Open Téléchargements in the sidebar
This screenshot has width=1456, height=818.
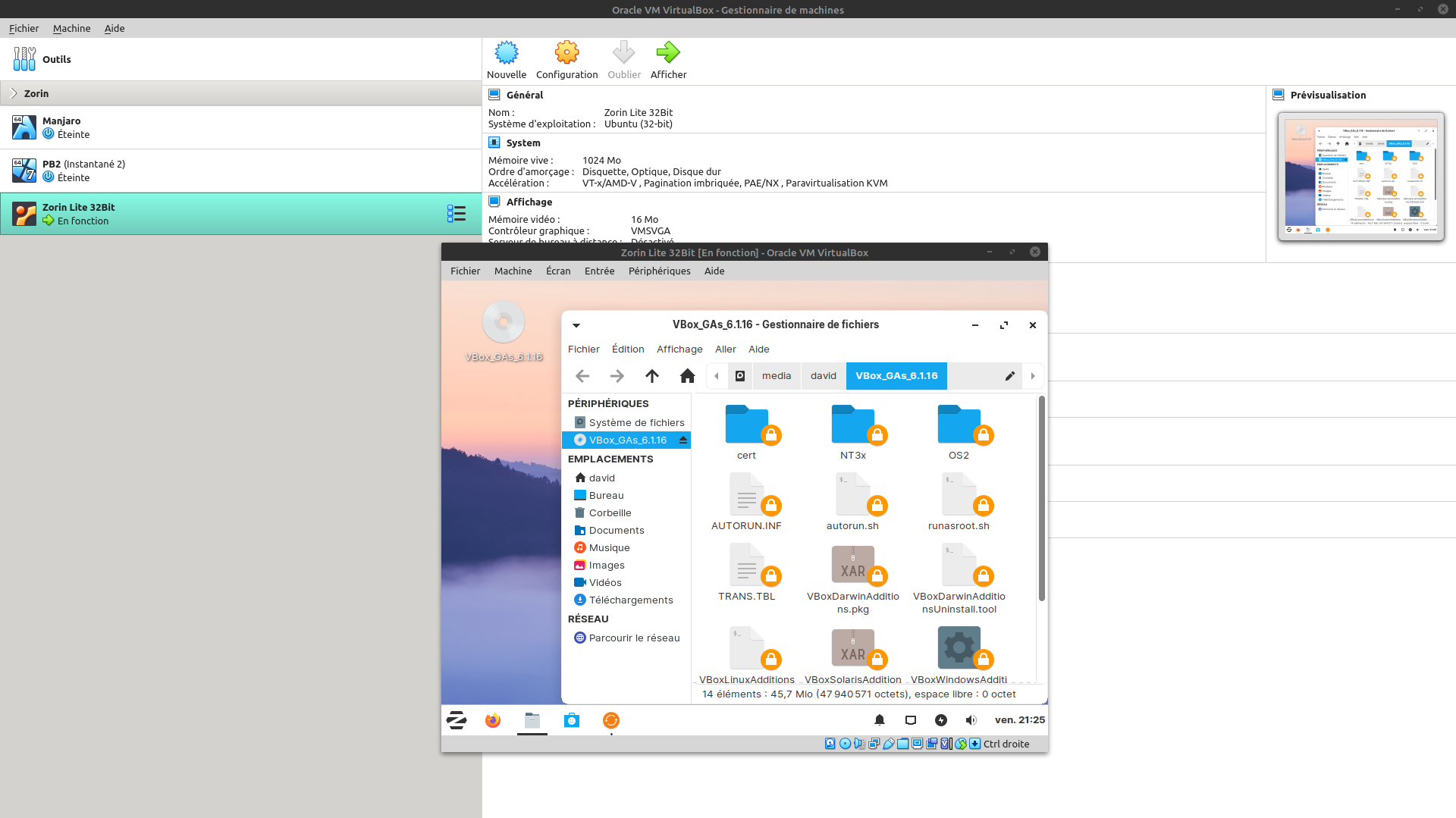(x=630, y=600)
